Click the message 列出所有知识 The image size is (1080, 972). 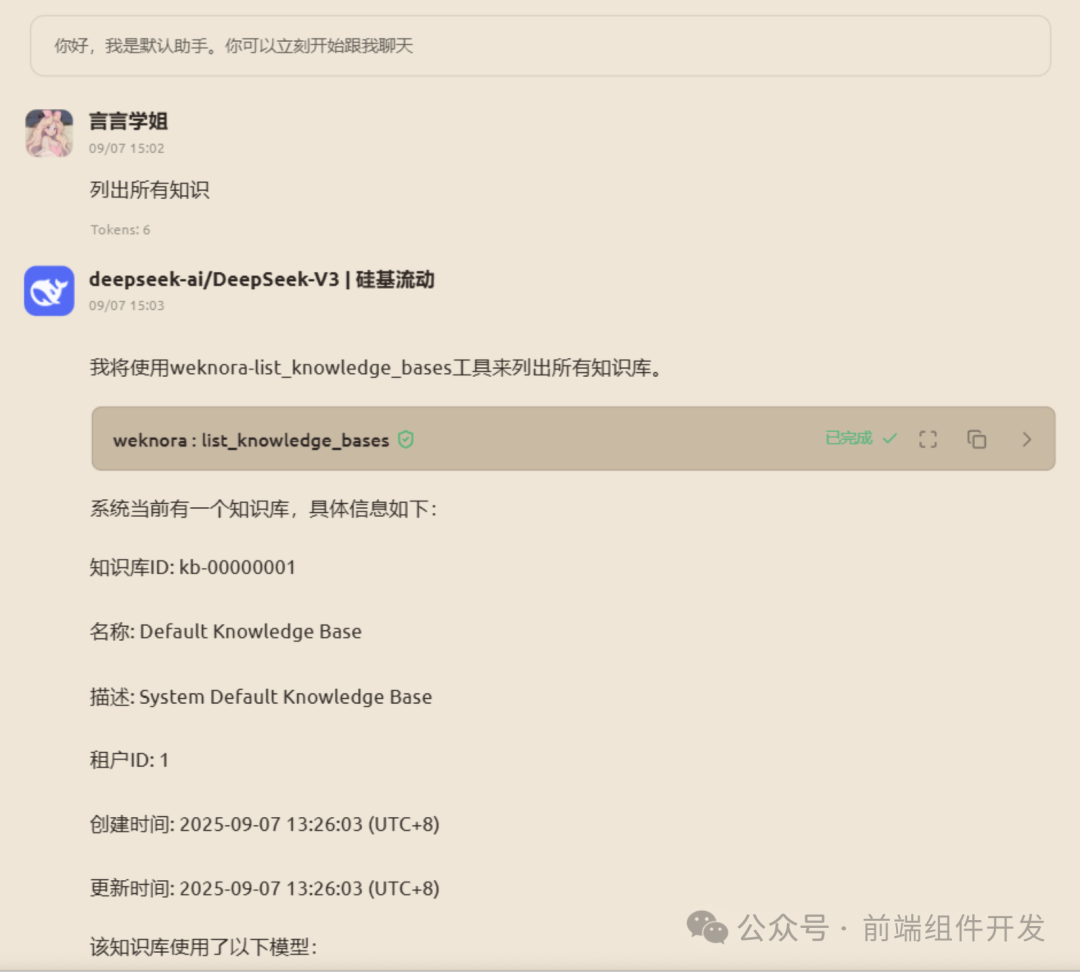coord(150,189)
